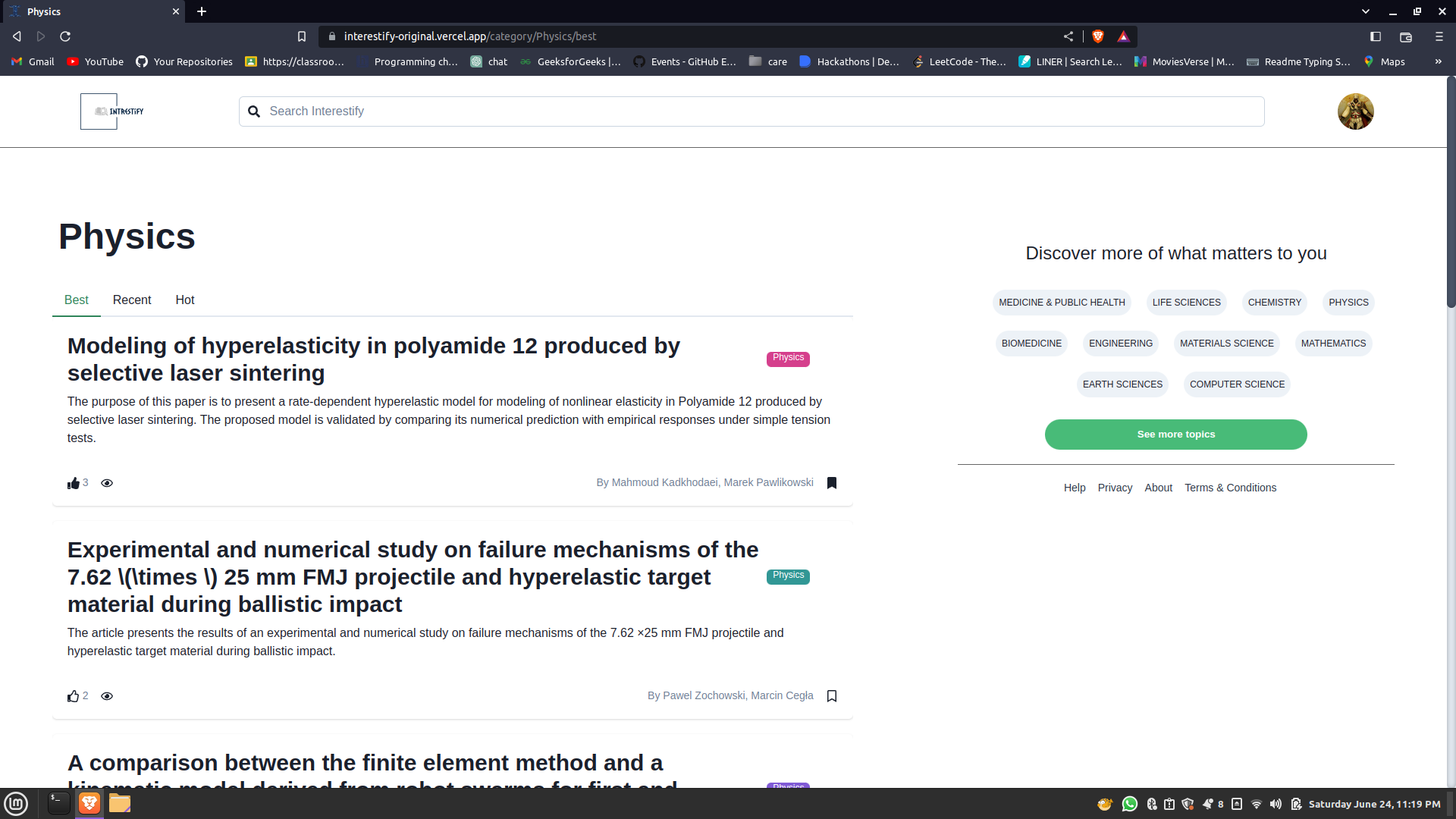Reload the current page
This screenshot has height=819, width=1456.
click(x=65, y=36)
